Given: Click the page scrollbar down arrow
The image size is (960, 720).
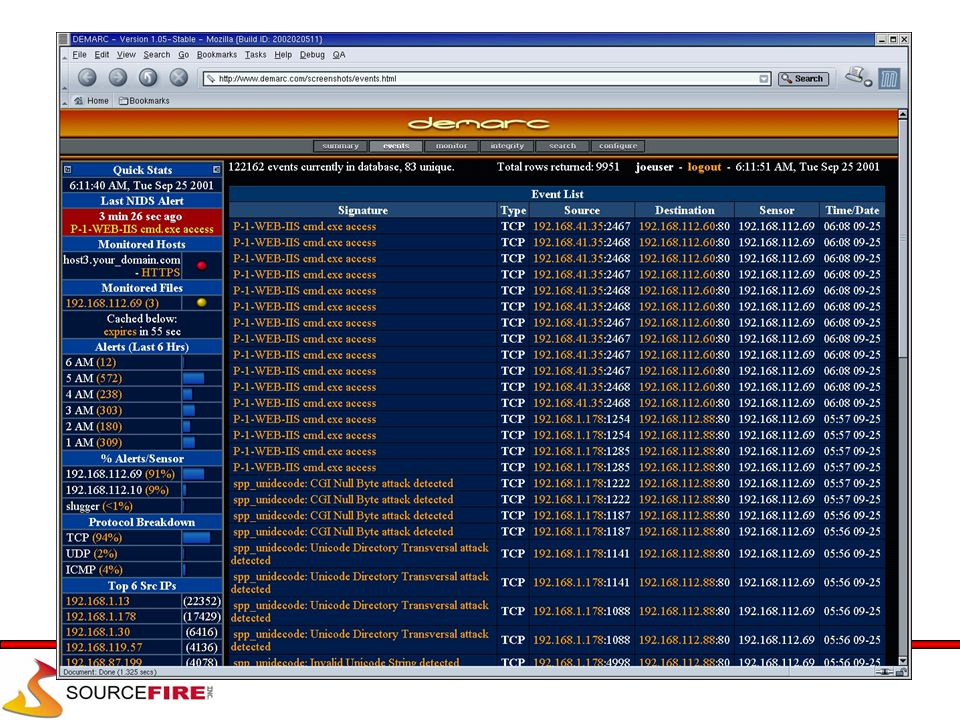Looking at the screenshot, I should (x=902, y=661).
